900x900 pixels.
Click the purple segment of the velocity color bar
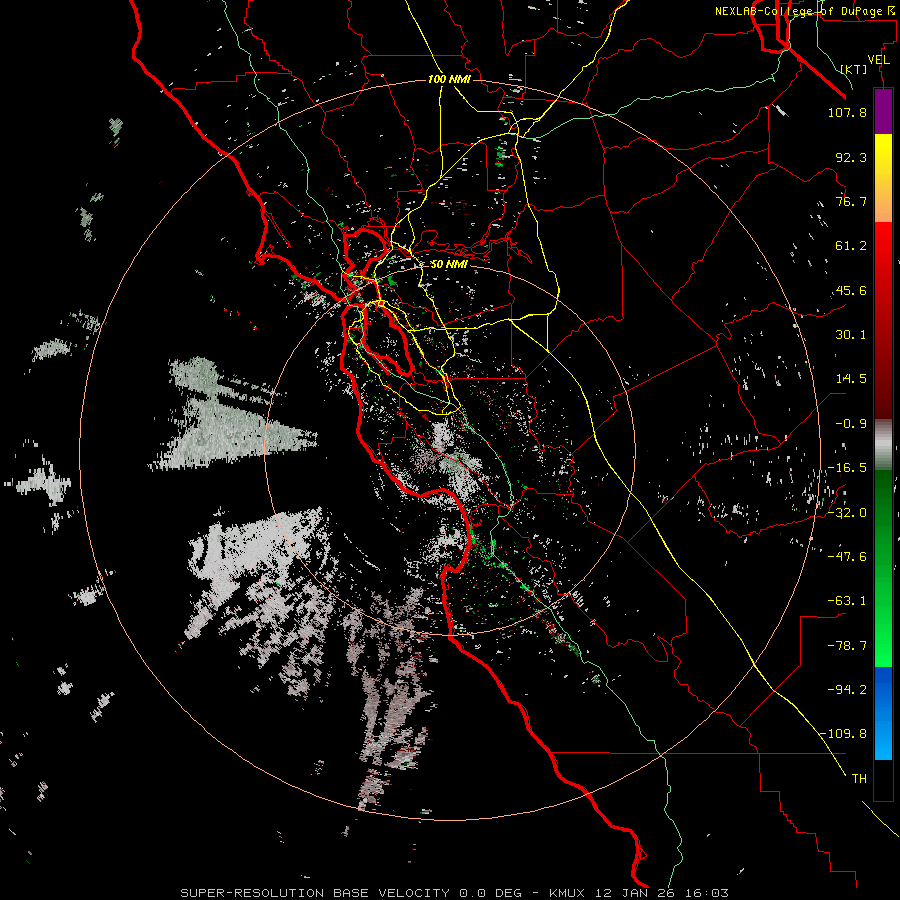coord(883,111)
